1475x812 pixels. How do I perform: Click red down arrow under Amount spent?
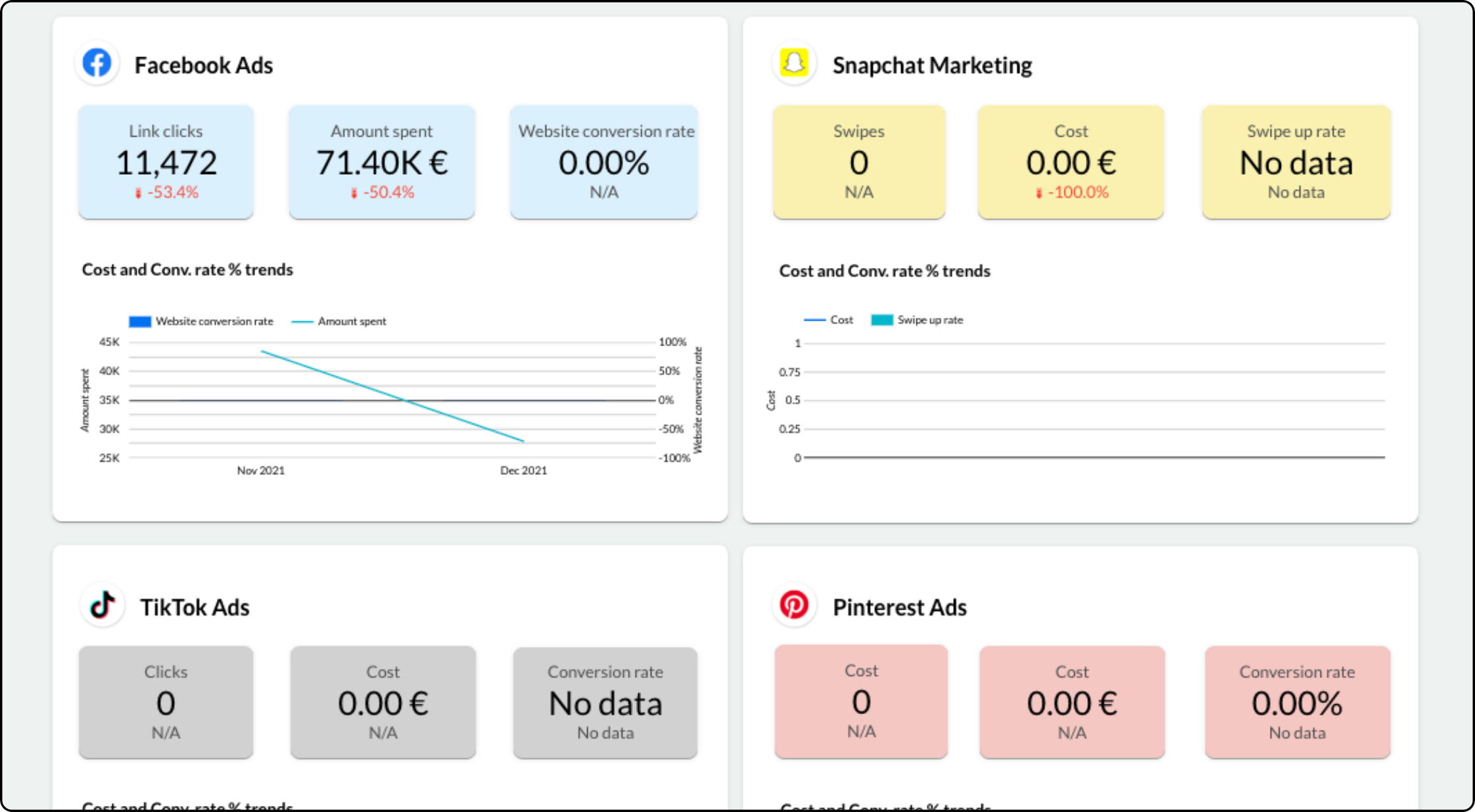(354, 193)
